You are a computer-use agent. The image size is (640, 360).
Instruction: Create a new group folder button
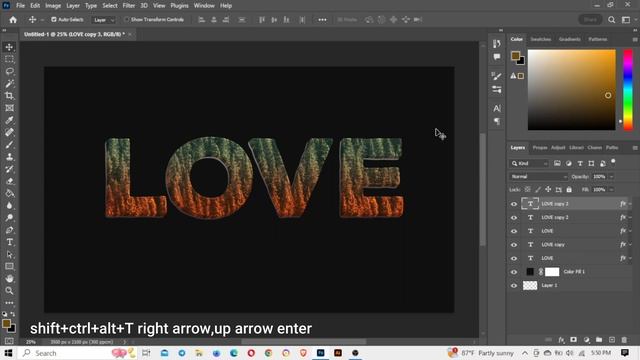599,340
